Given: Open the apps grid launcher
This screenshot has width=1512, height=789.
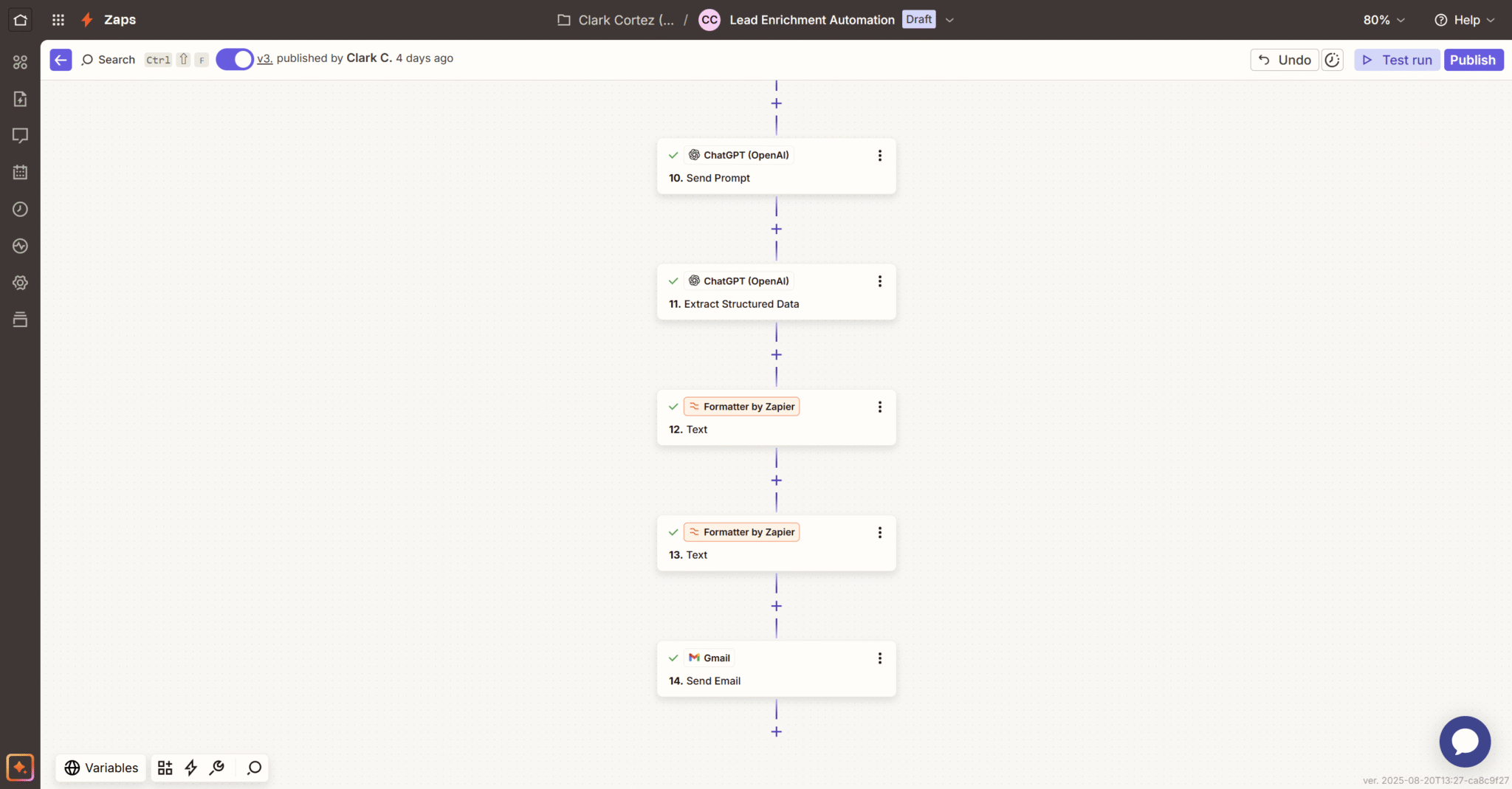Looking at the screenshot, I should tap(58, 20).
